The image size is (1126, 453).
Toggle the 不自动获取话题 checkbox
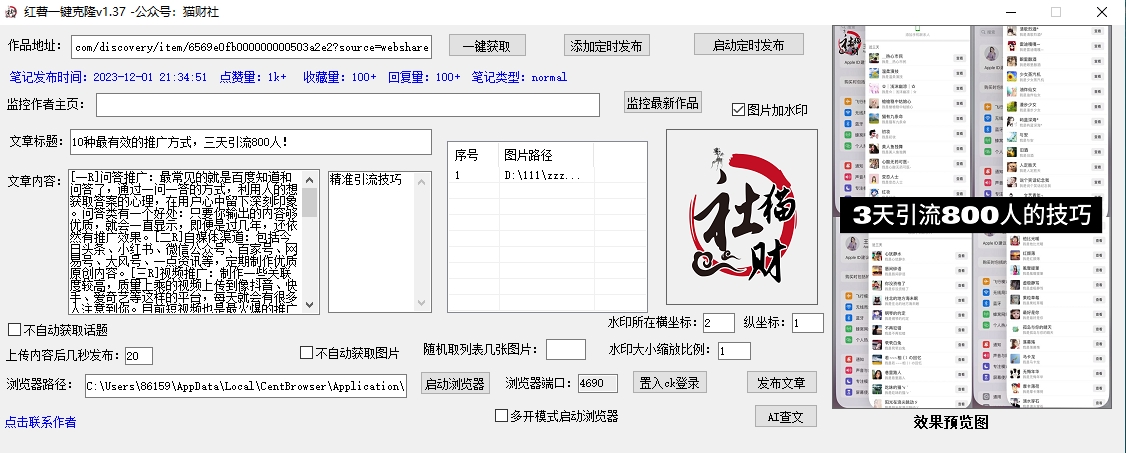[15, 330]
